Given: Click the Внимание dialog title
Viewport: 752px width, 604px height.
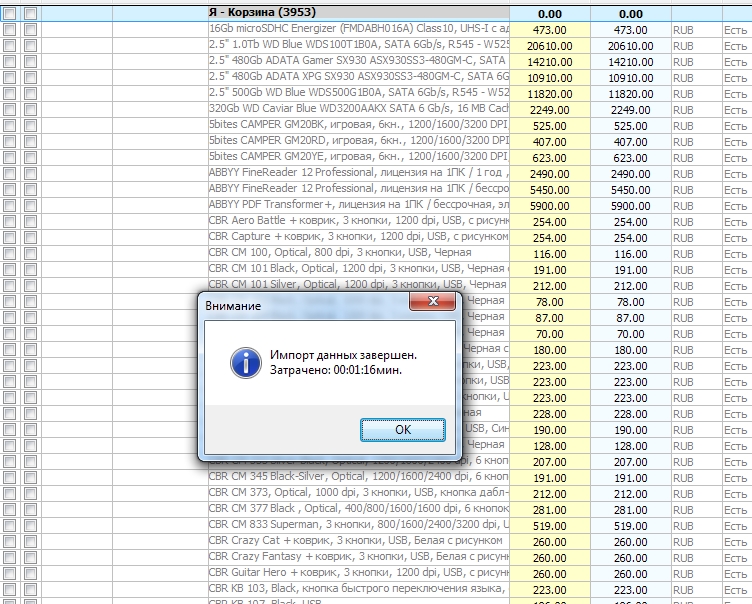Looking at the screenshot, I should tap(233, 306).
